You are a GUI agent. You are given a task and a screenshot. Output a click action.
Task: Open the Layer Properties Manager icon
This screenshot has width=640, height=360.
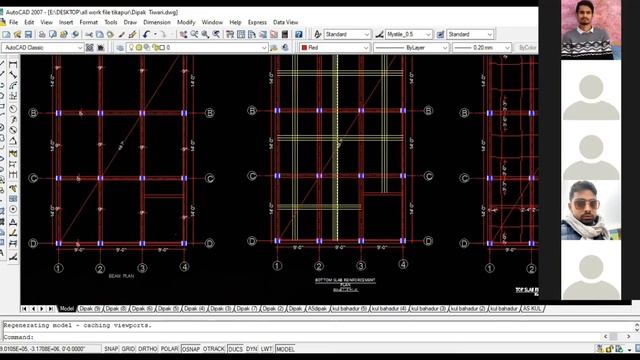(x=120, y=48)
